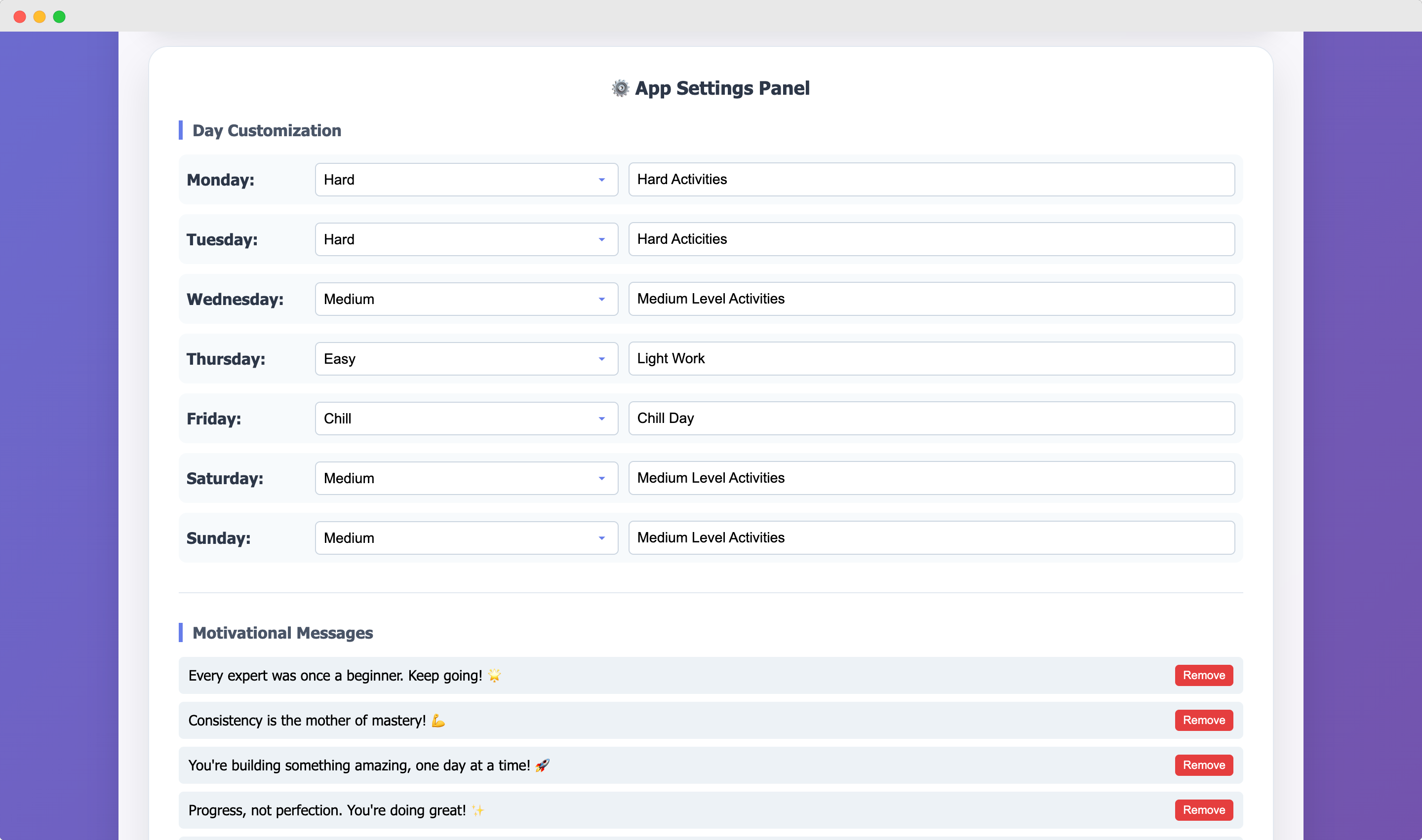Expand Friday Chill dropdown
Viewport: 1422px width, 840px height.
coord(466,419)
